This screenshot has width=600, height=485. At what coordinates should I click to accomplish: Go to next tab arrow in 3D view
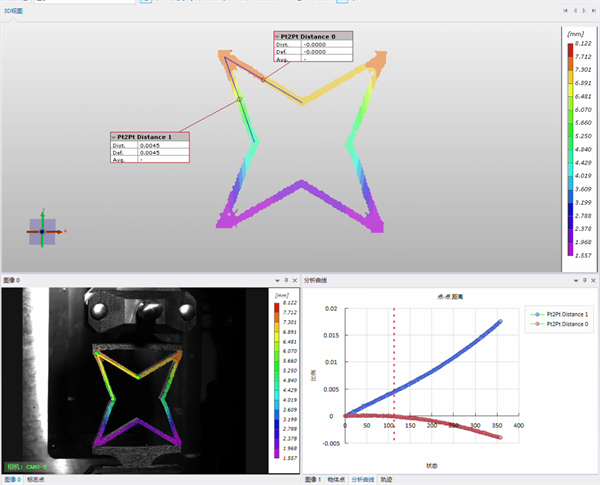click(x=584, y=11)
